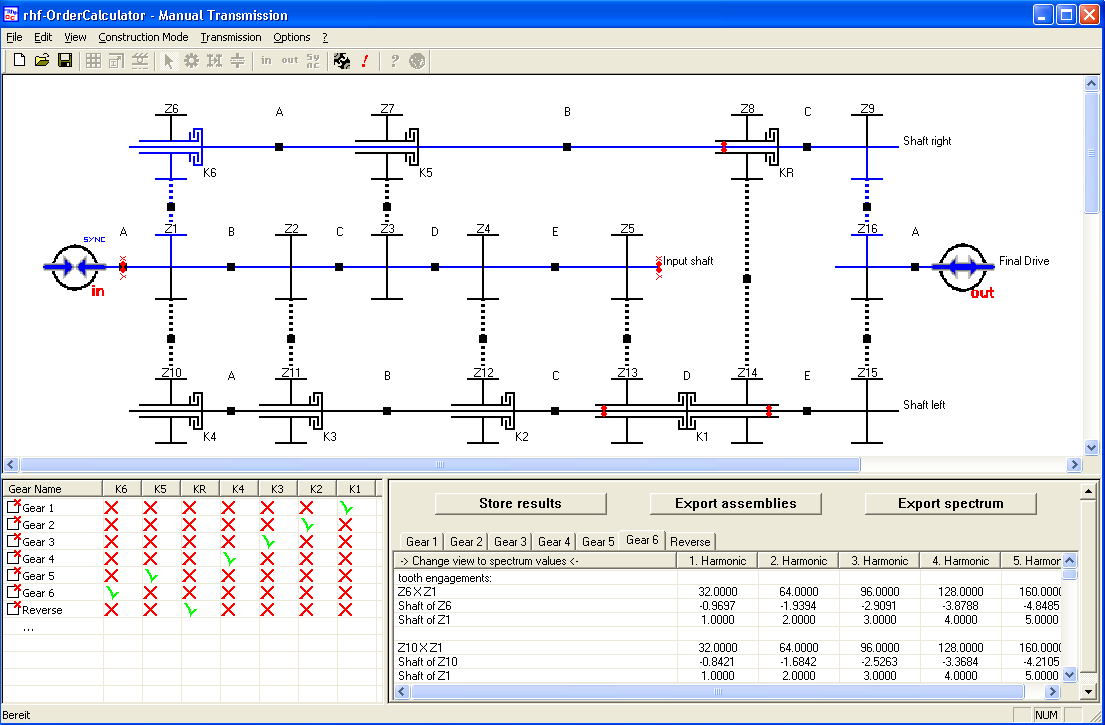Open the Construction Mode menu
The width and height of the screenshot is (1105, 725).
click(143, 37)
